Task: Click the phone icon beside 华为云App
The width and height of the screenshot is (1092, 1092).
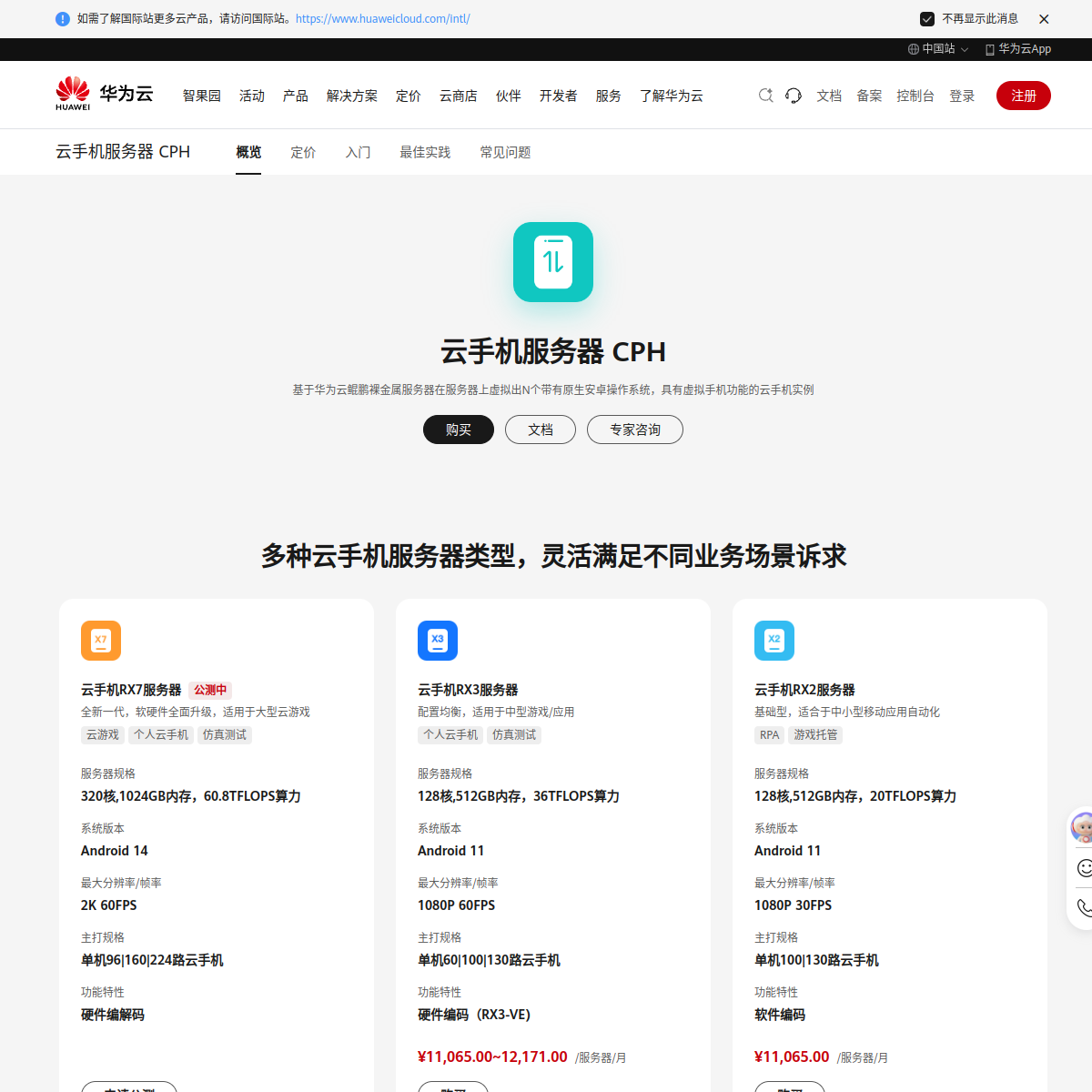Action: (x=990, y=49)
